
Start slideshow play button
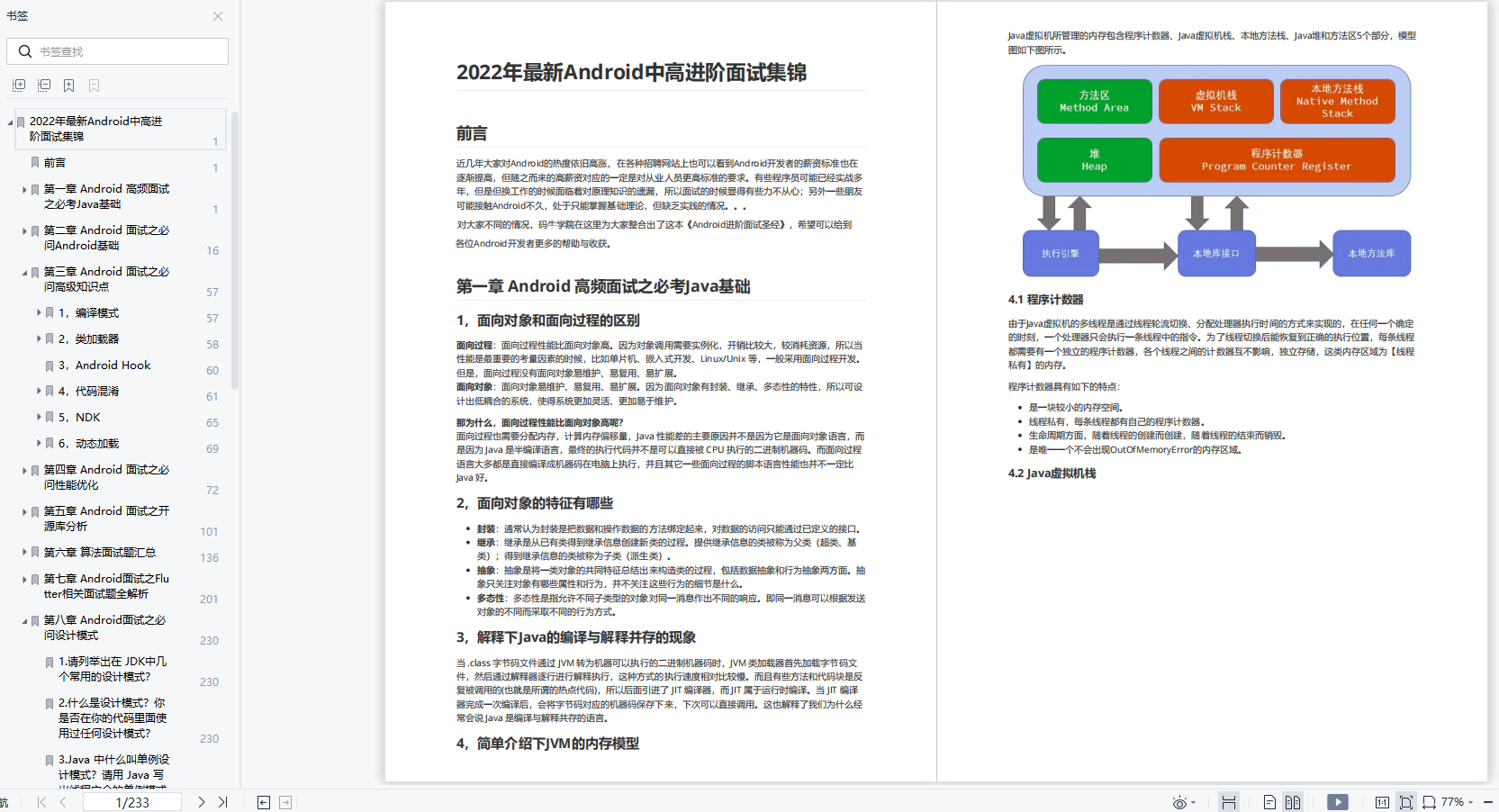click(1338, 802)
